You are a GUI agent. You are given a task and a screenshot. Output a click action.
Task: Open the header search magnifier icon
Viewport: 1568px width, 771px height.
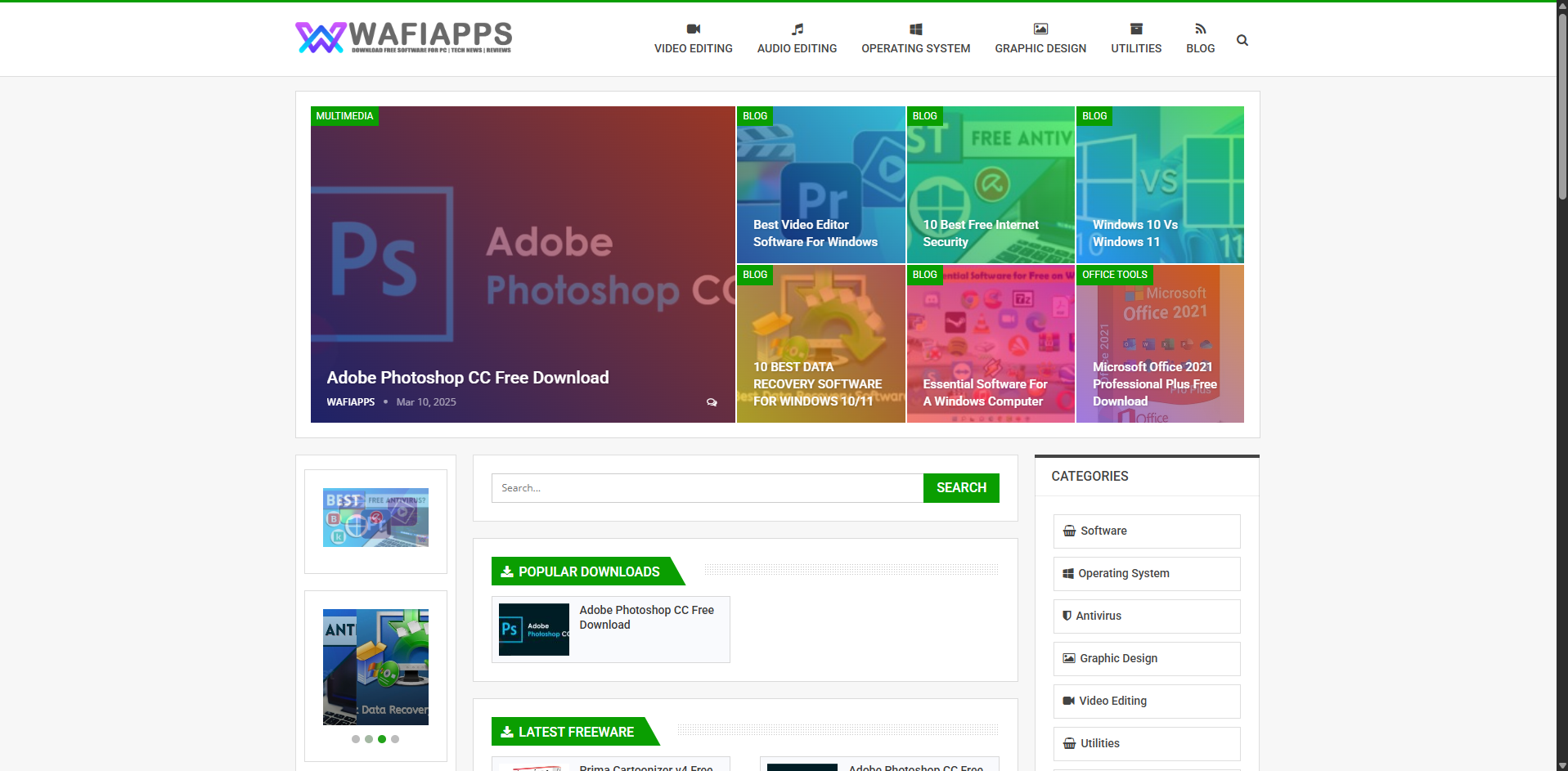click(x=1242, y=40)
